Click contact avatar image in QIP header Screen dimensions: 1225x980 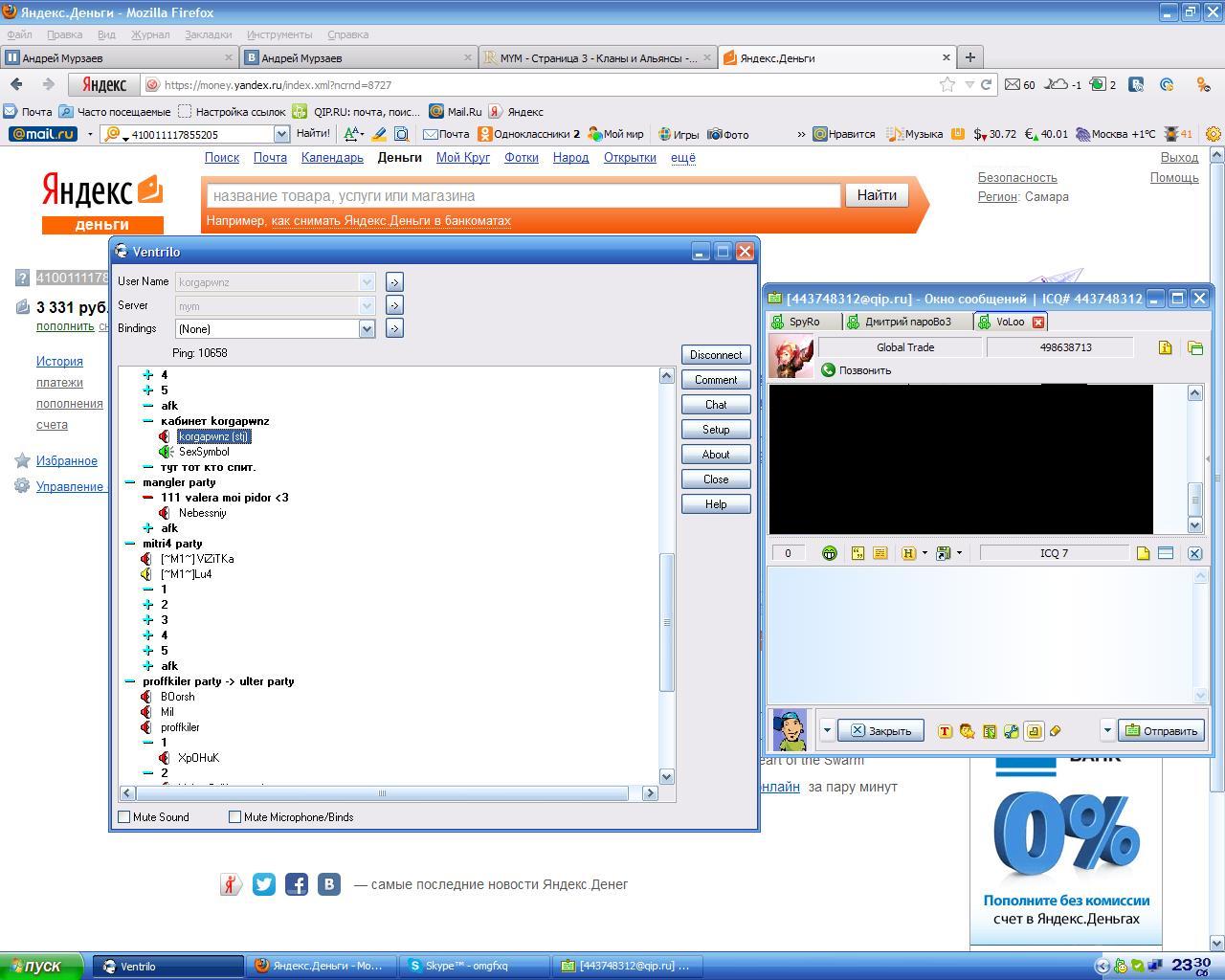791,357
